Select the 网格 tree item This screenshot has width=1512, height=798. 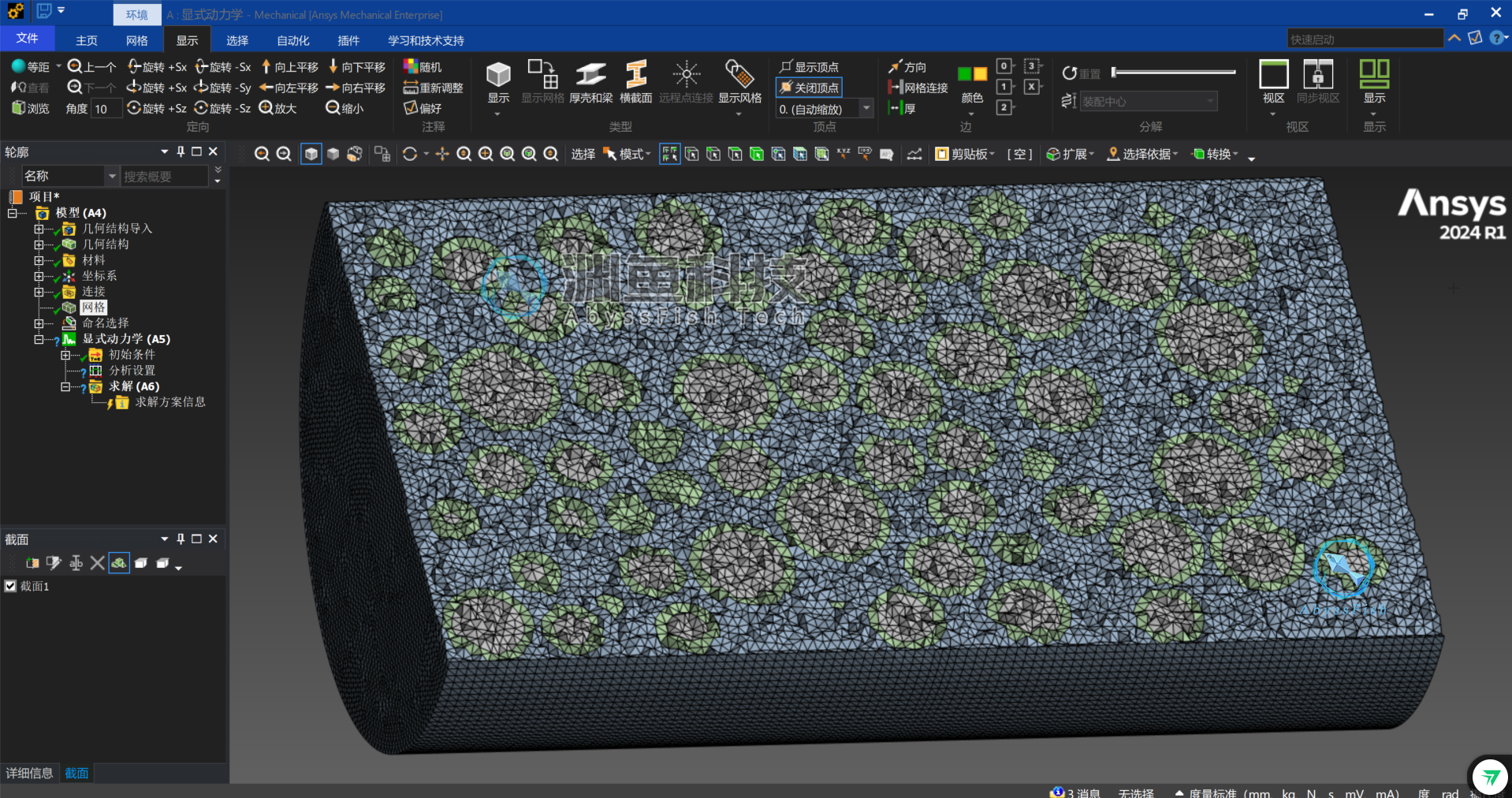coord(94,308)
